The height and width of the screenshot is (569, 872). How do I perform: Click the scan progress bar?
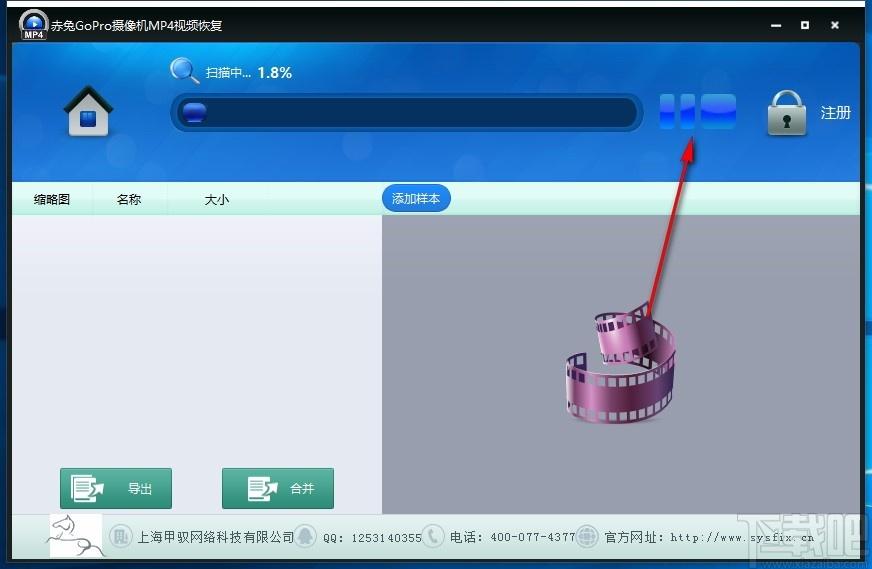tap(407, 112)
